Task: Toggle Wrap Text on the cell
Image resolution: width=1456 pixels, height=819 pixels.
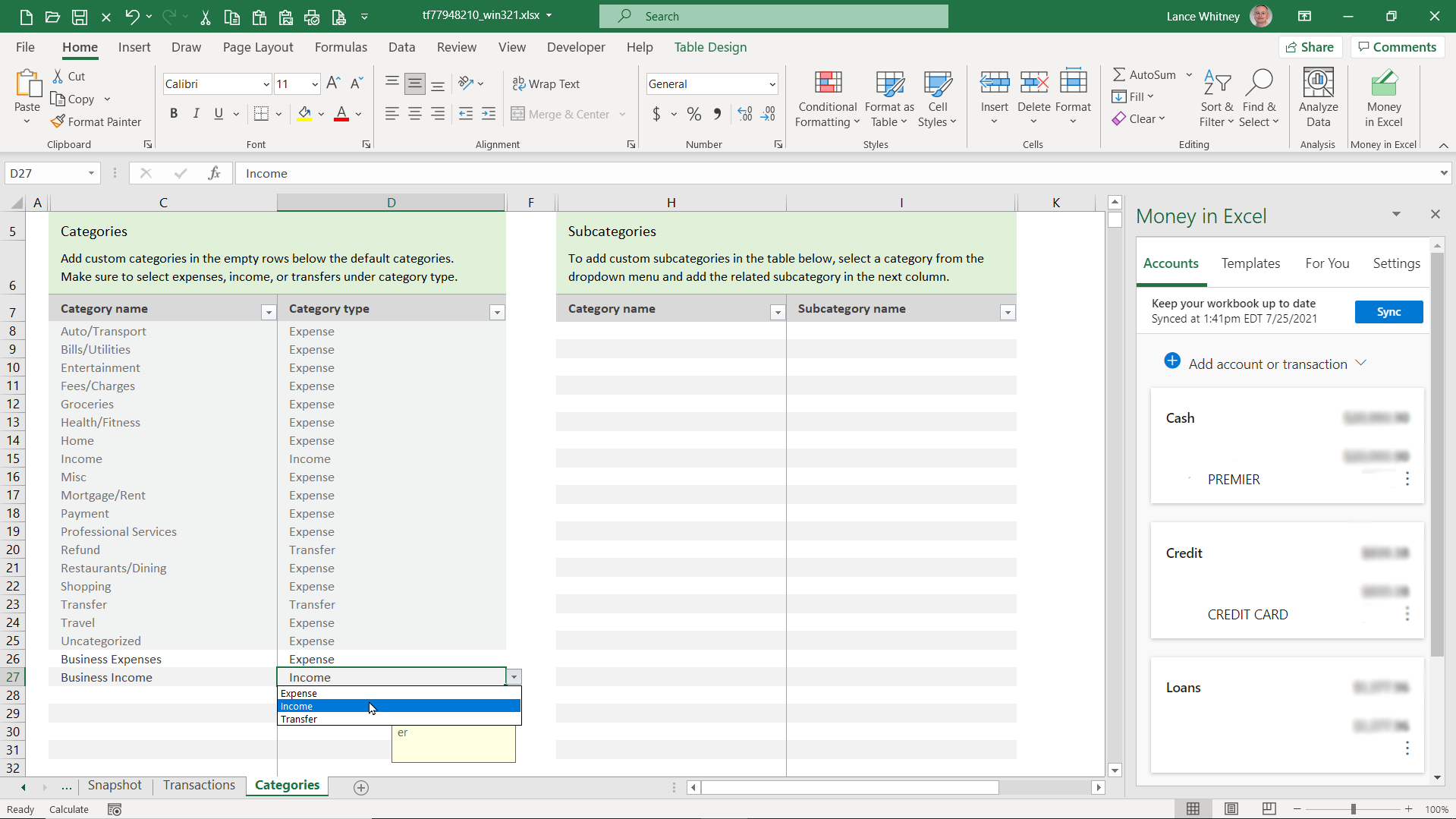Action: [546, 83]
